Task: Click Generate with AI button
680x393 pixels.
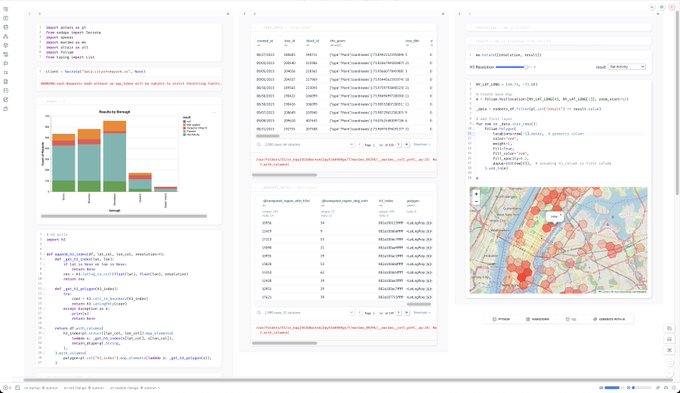Action: (x=609, y=319)
